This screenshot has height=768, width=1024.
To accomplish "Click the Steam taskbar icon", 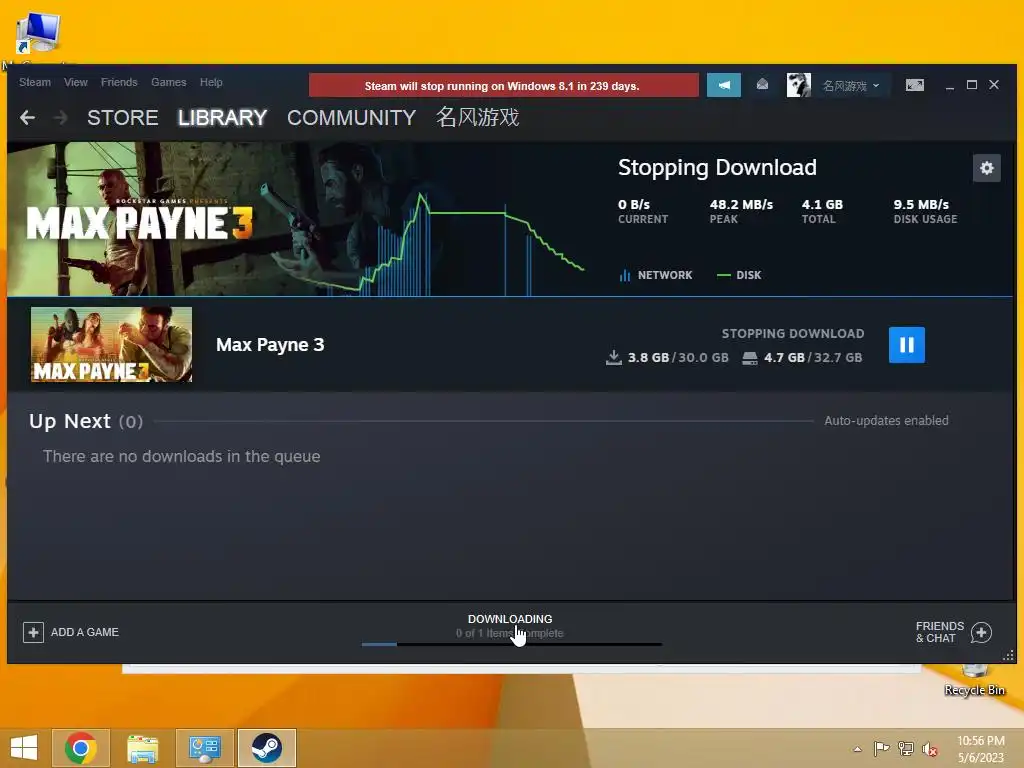I will pos(266,748).
